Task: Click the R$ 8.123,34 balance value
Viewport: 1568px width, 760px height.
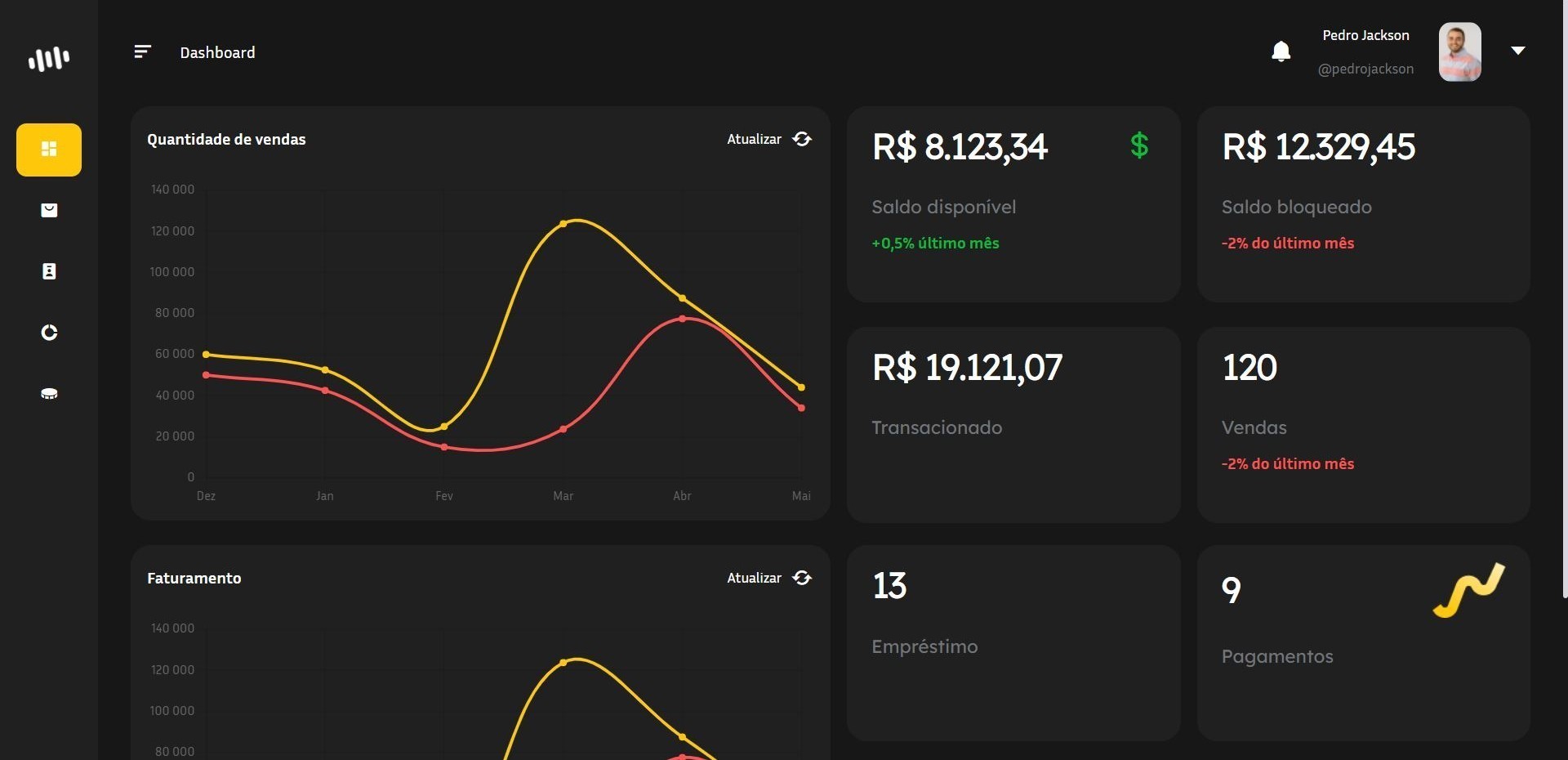Action: tap(960, 147)
